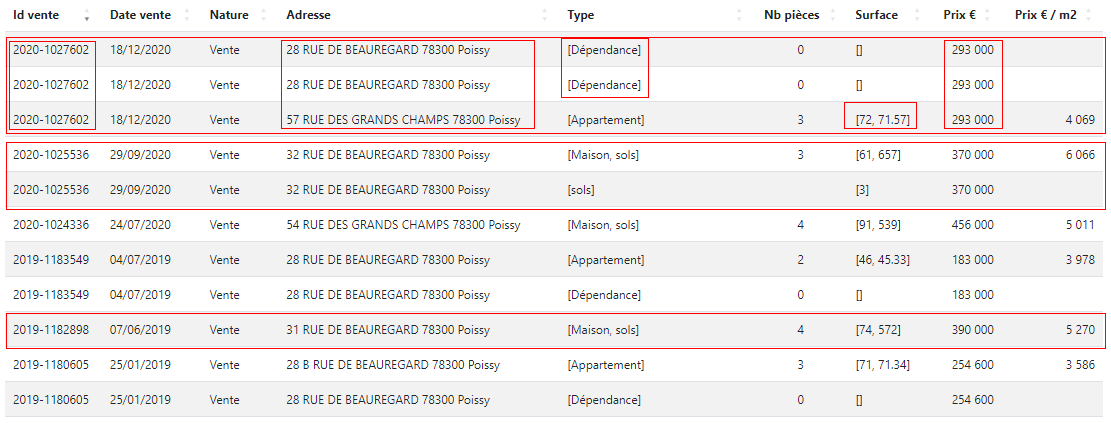Click sort arrows beside Surface header
Image resolution: width=1111 pixels, height=423 pixels.
point(917,16)
